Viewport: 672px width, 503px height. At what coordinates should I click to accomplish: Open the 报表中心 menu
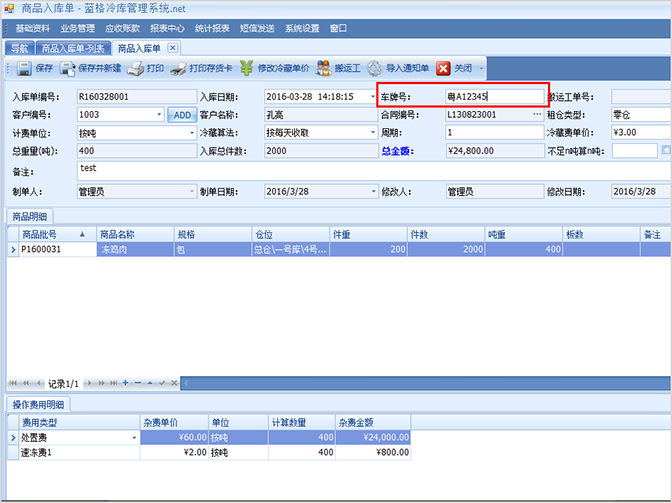pos(167,28)
